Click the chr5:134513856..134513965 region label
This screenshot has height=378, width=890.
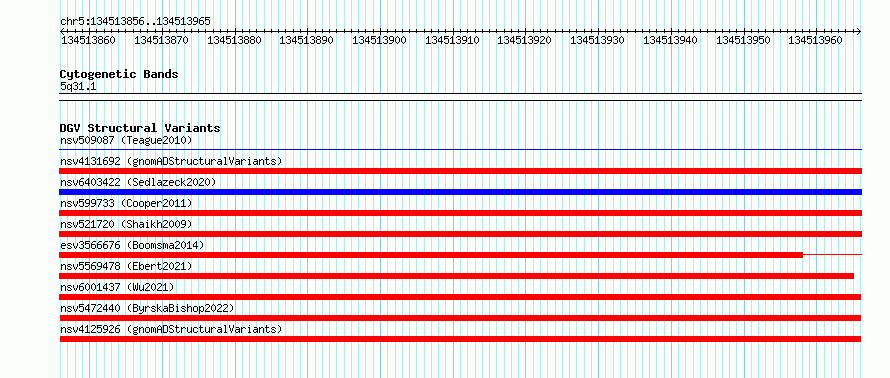135,21
